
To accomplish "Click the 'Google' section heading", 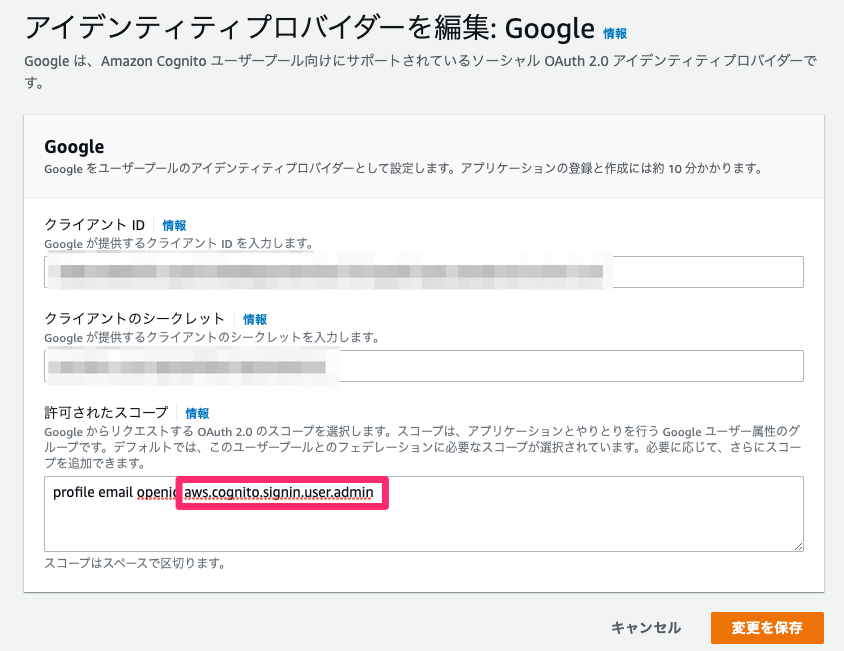I will [x=74, y=146].
